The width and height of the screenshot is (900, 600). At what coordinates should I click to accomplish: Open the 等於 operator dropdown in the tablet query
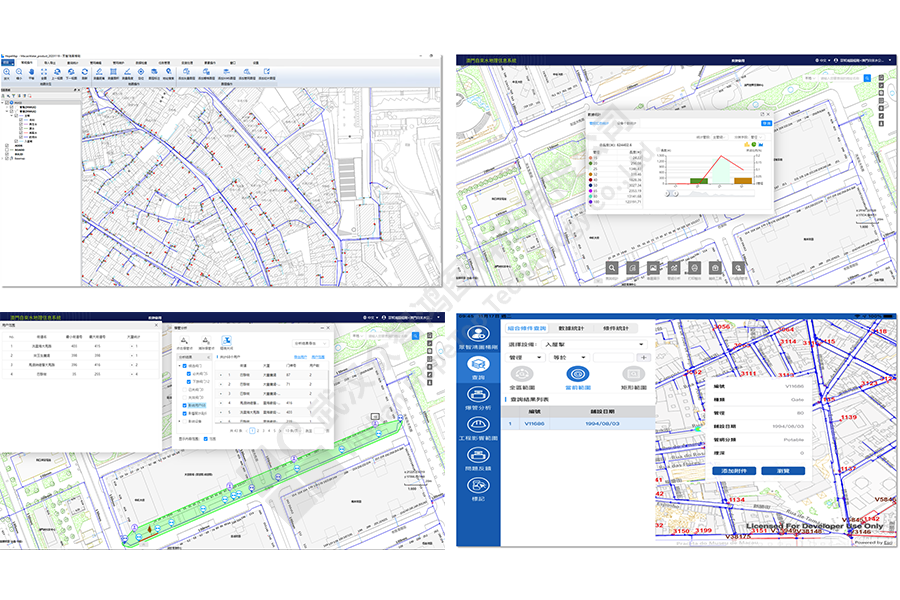(569, 358)
